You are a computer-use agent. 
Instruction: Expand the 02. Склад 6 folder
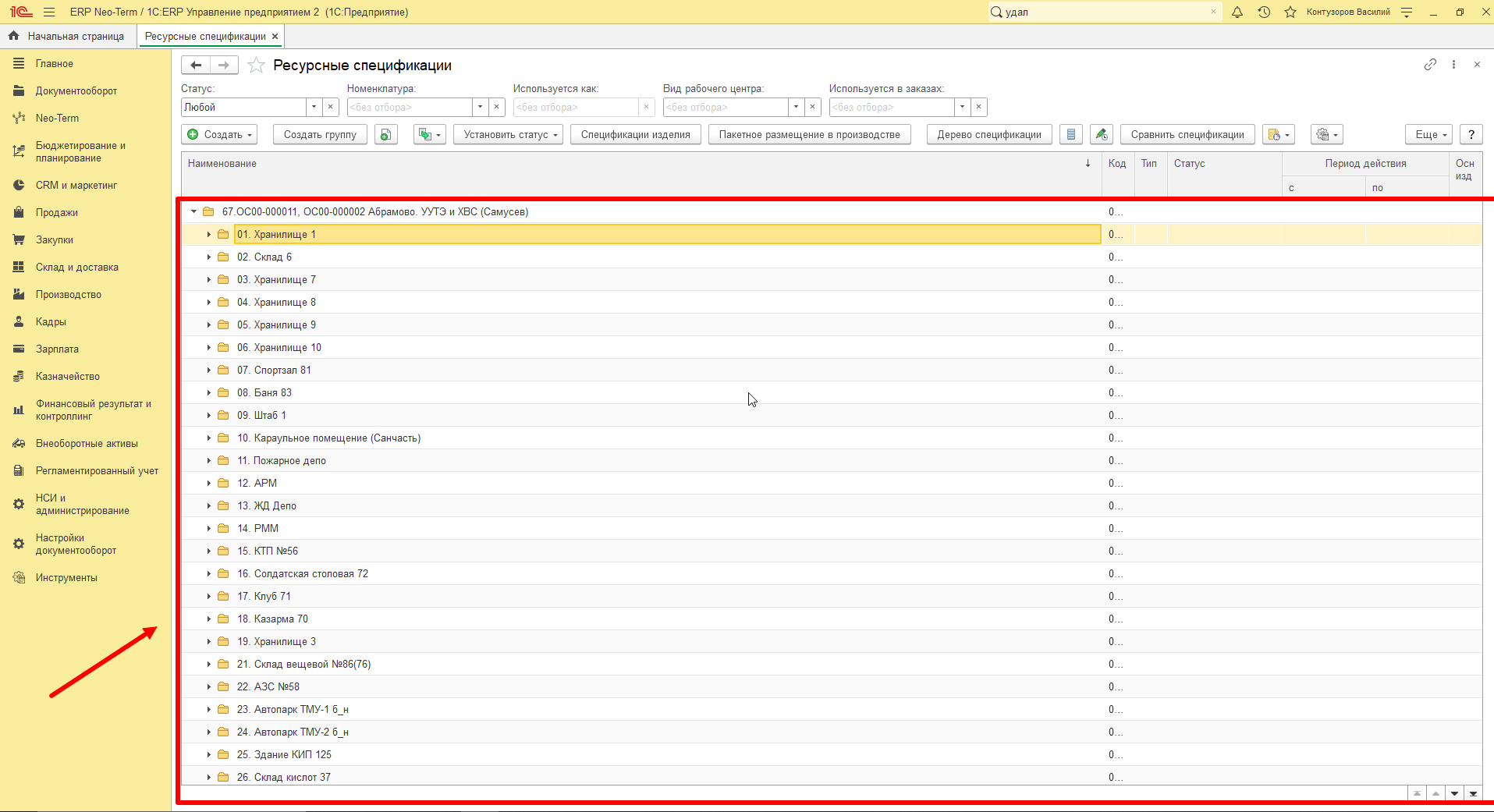(208, 257)
